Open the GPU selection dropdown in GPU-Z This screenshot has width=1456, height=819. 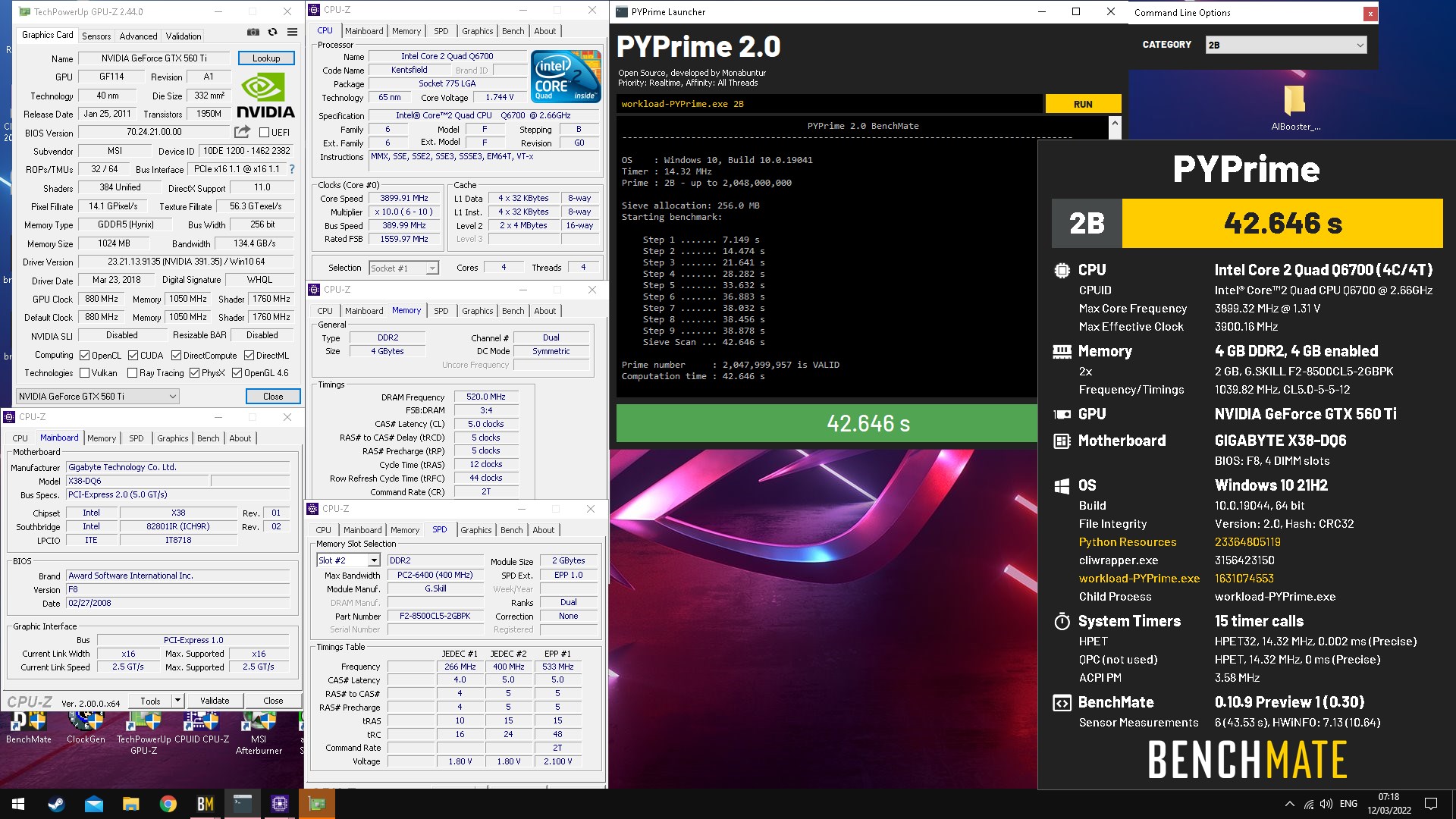tap(98, 396)
